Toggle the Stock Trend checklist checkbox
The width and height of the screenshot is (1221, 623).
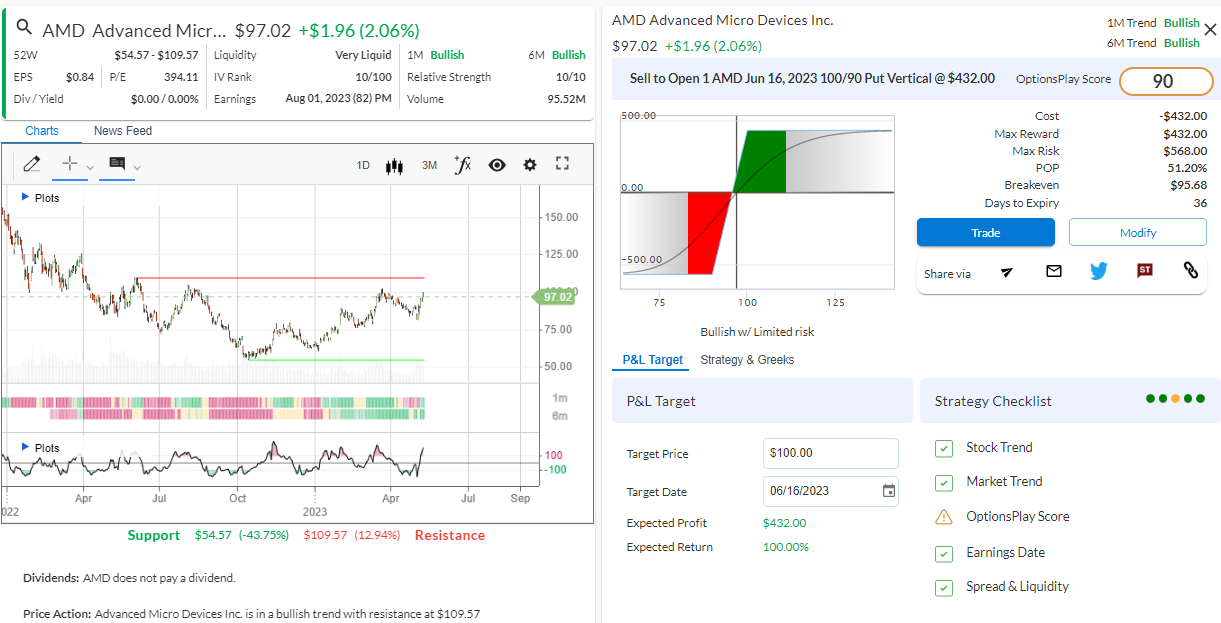pos(944,448)
